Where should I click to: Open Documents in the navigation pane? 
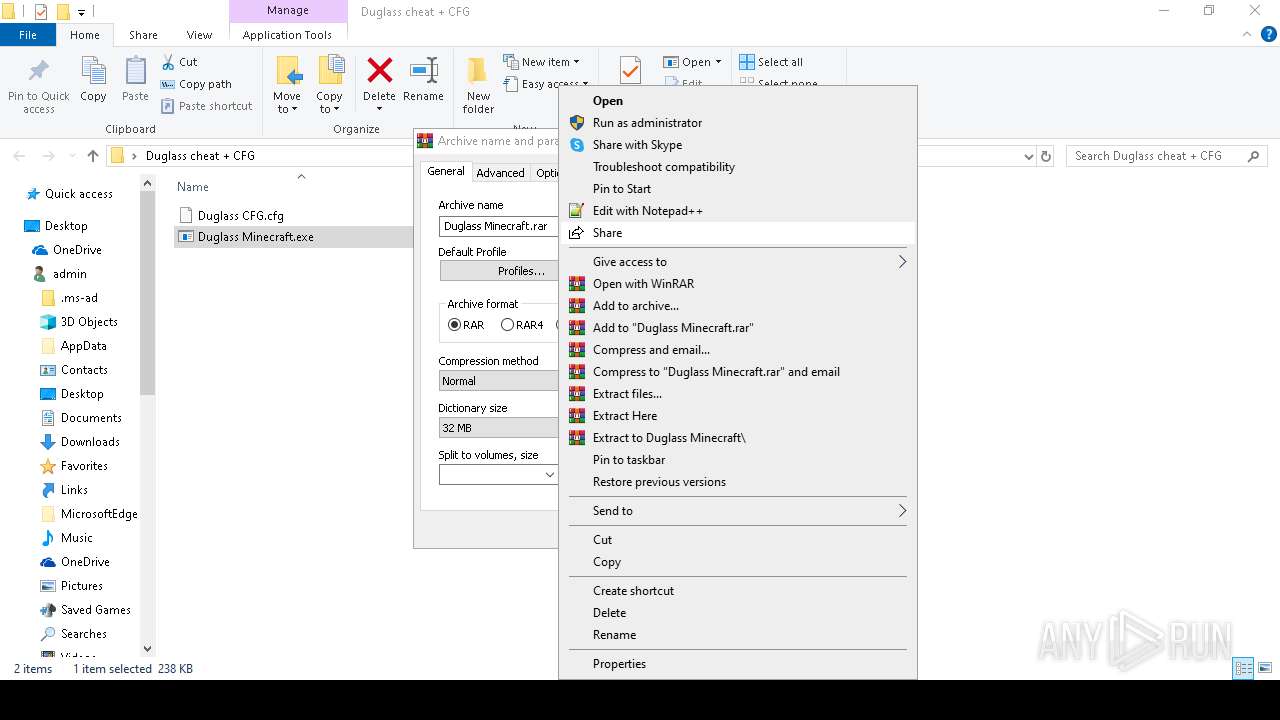tap(91, 418)
